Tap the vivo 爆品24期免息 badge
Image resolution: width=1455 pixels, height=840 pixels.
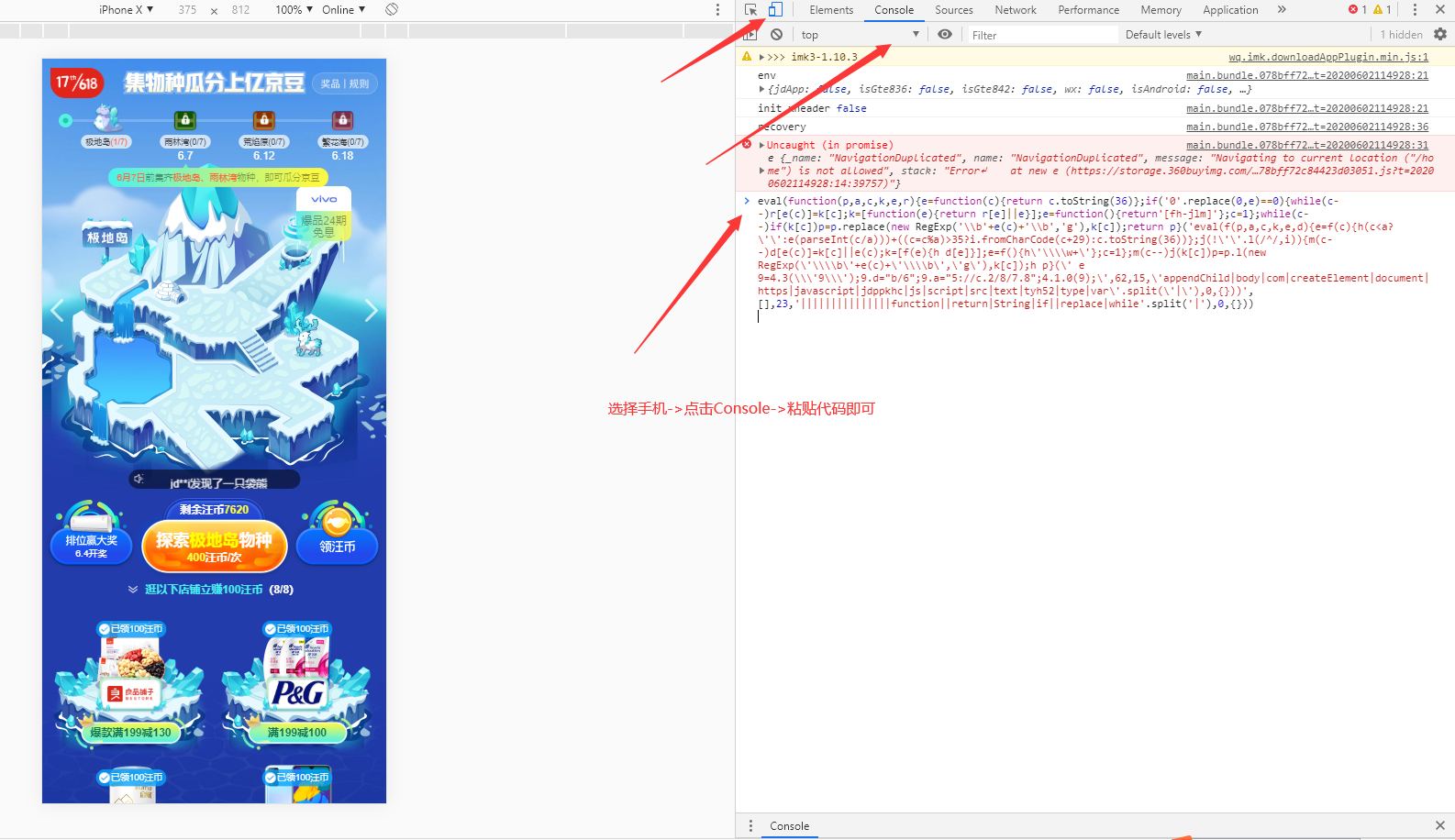[324, 215]
